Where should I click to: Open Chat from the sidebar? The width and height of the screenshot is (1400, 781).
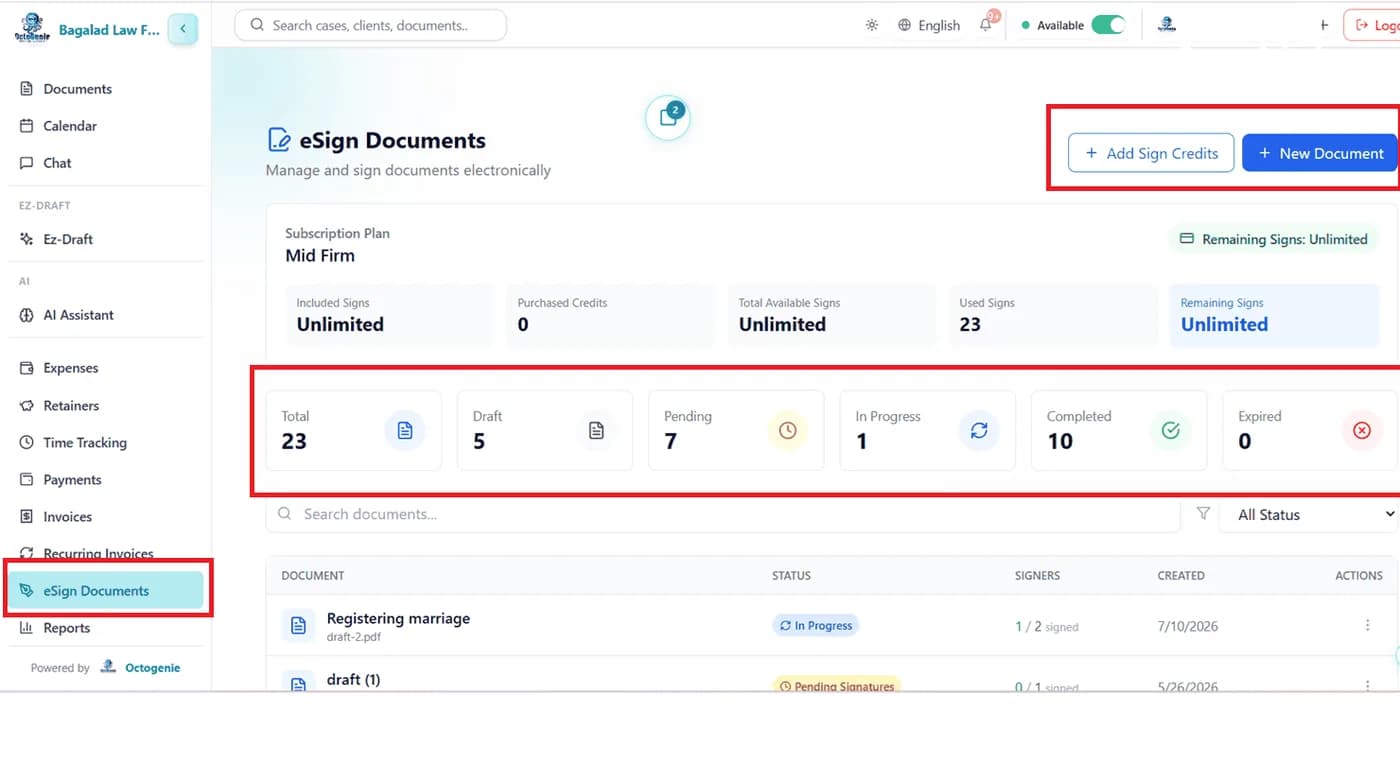(x=106, y=163)
